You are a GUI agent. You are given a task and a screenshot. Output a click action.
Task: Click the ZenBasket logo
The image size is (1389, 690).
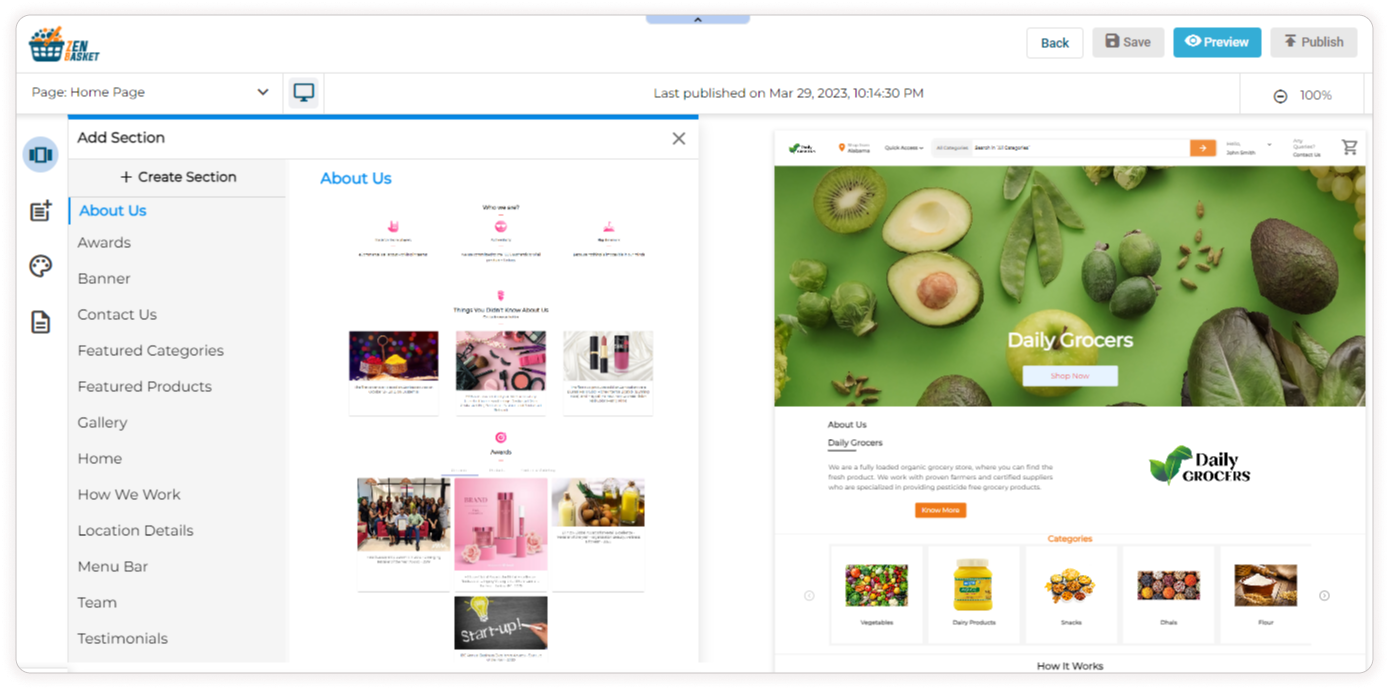64,44
